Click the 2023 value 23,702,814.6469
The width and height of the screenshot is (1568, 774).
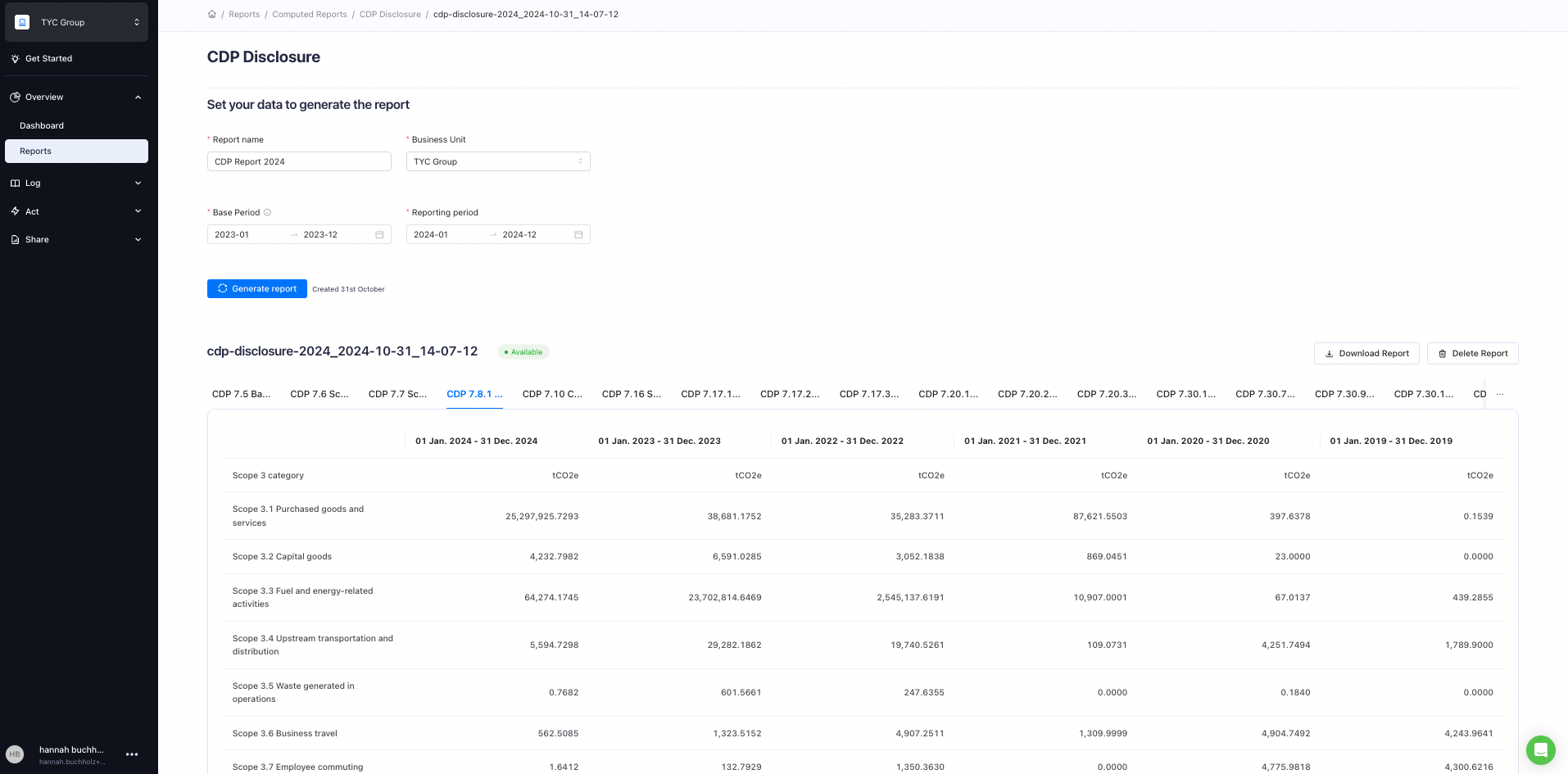click(725, 597)
